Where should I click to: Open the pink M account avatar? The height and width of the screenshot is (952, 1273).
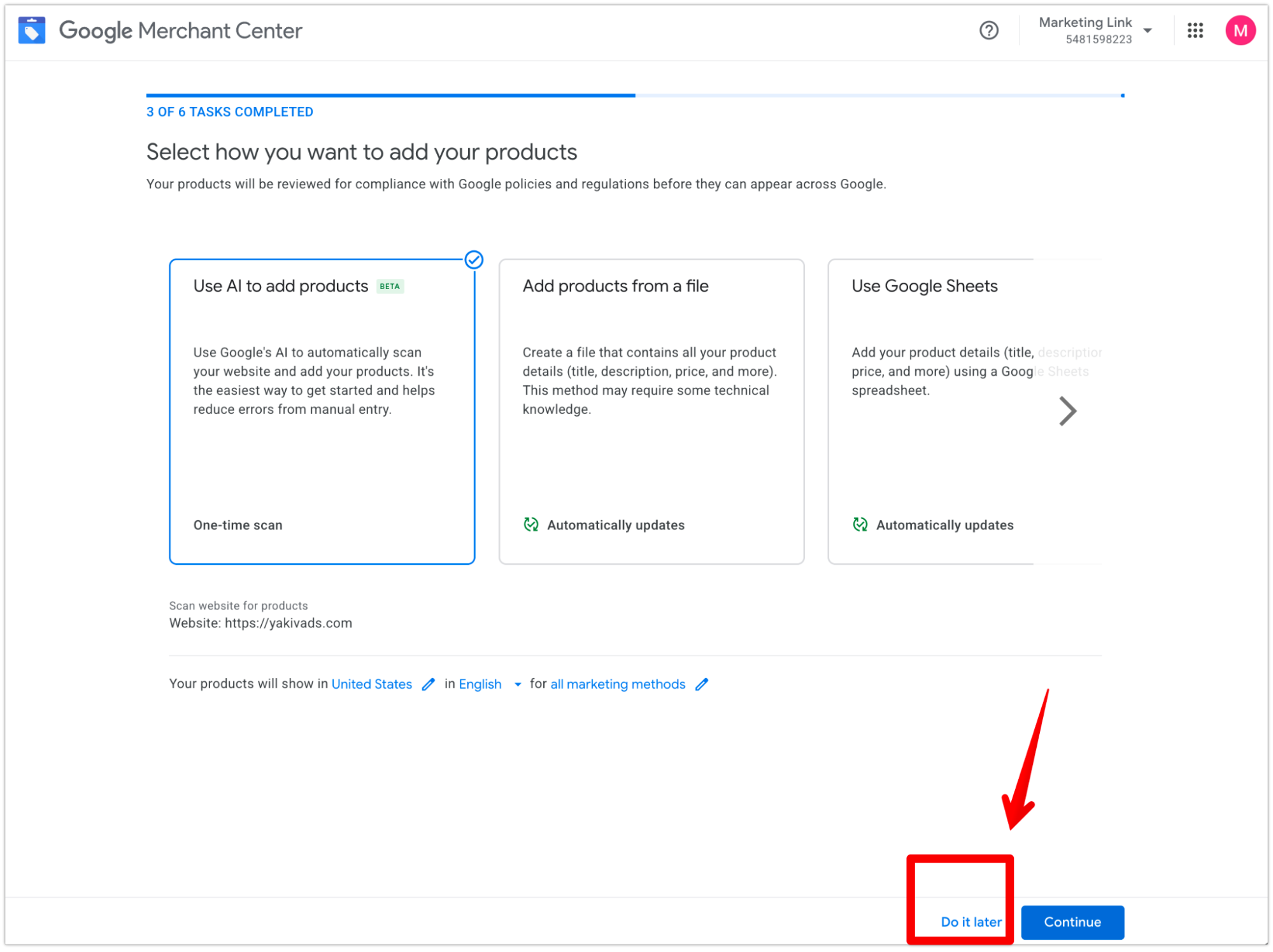tap(1240, 30)
